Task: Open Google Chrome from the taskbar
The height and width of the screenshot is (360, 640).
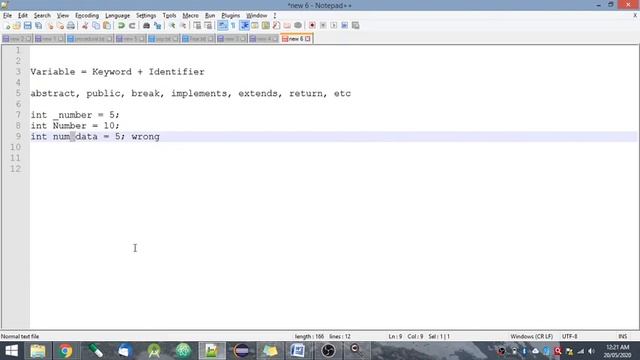Action: [x=65, y=351]
